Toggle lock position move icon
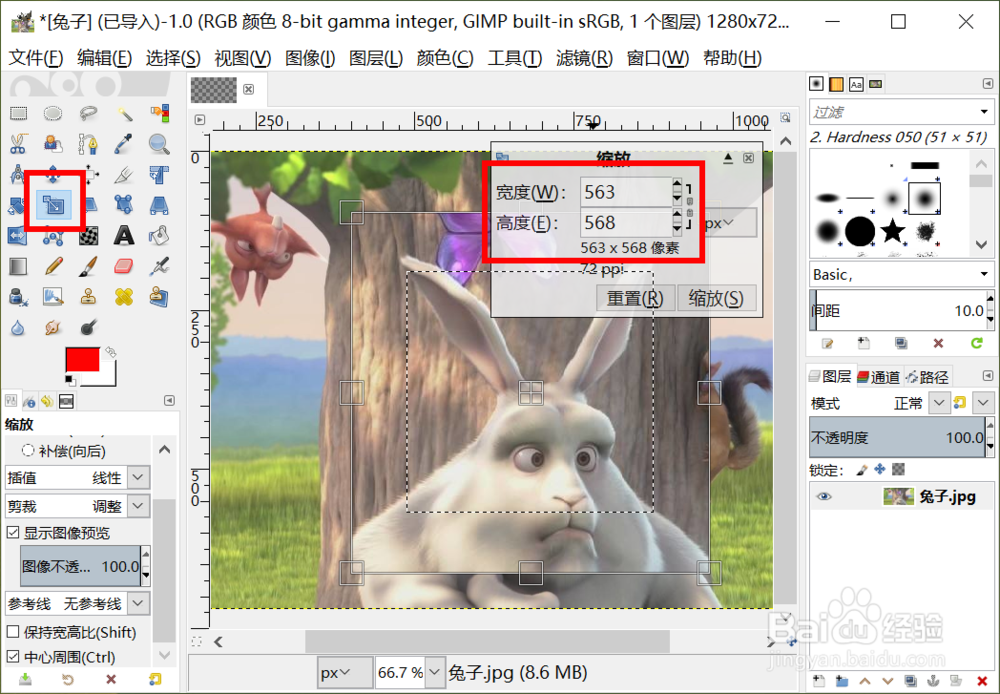 coord(880,469)
